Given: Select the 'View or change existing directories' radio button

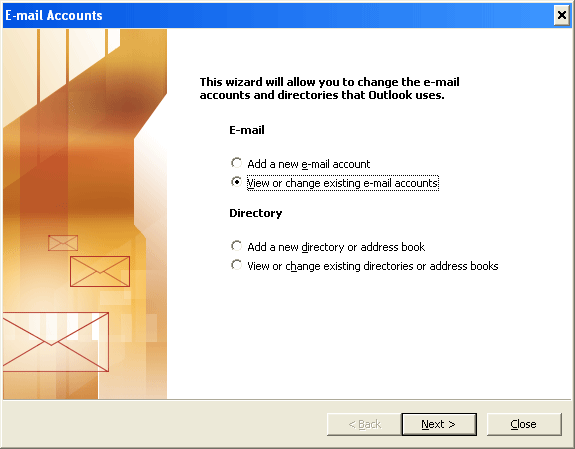Looking at the screenshot, I should click(237, 265).
